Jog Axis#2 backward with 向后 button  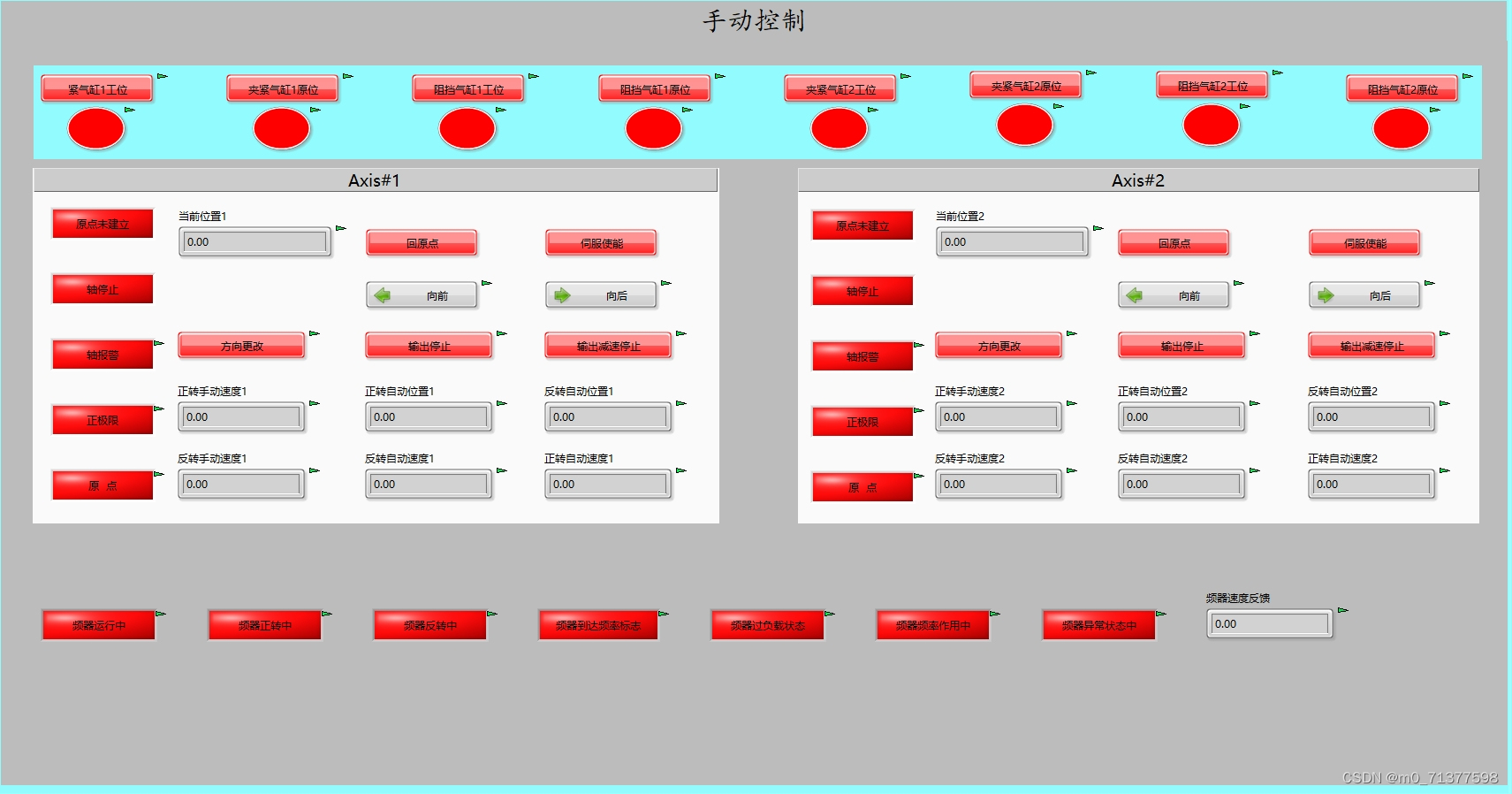pos(1365,295)
